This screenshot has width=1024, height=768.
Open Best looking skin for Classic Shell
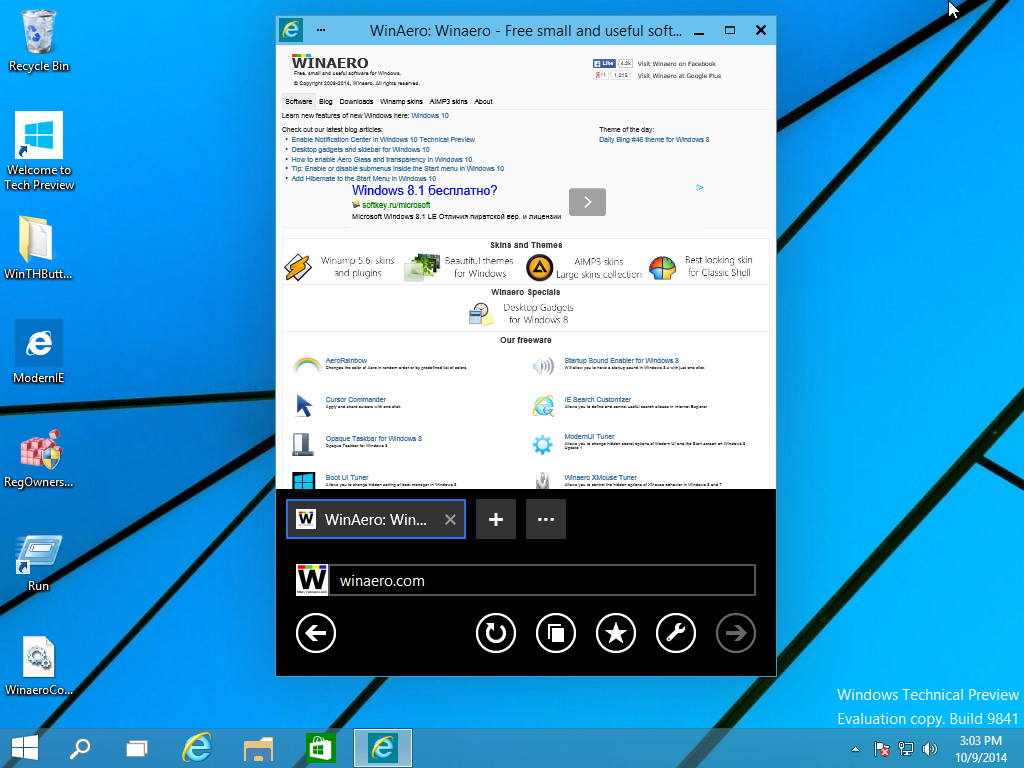point(701,266)
